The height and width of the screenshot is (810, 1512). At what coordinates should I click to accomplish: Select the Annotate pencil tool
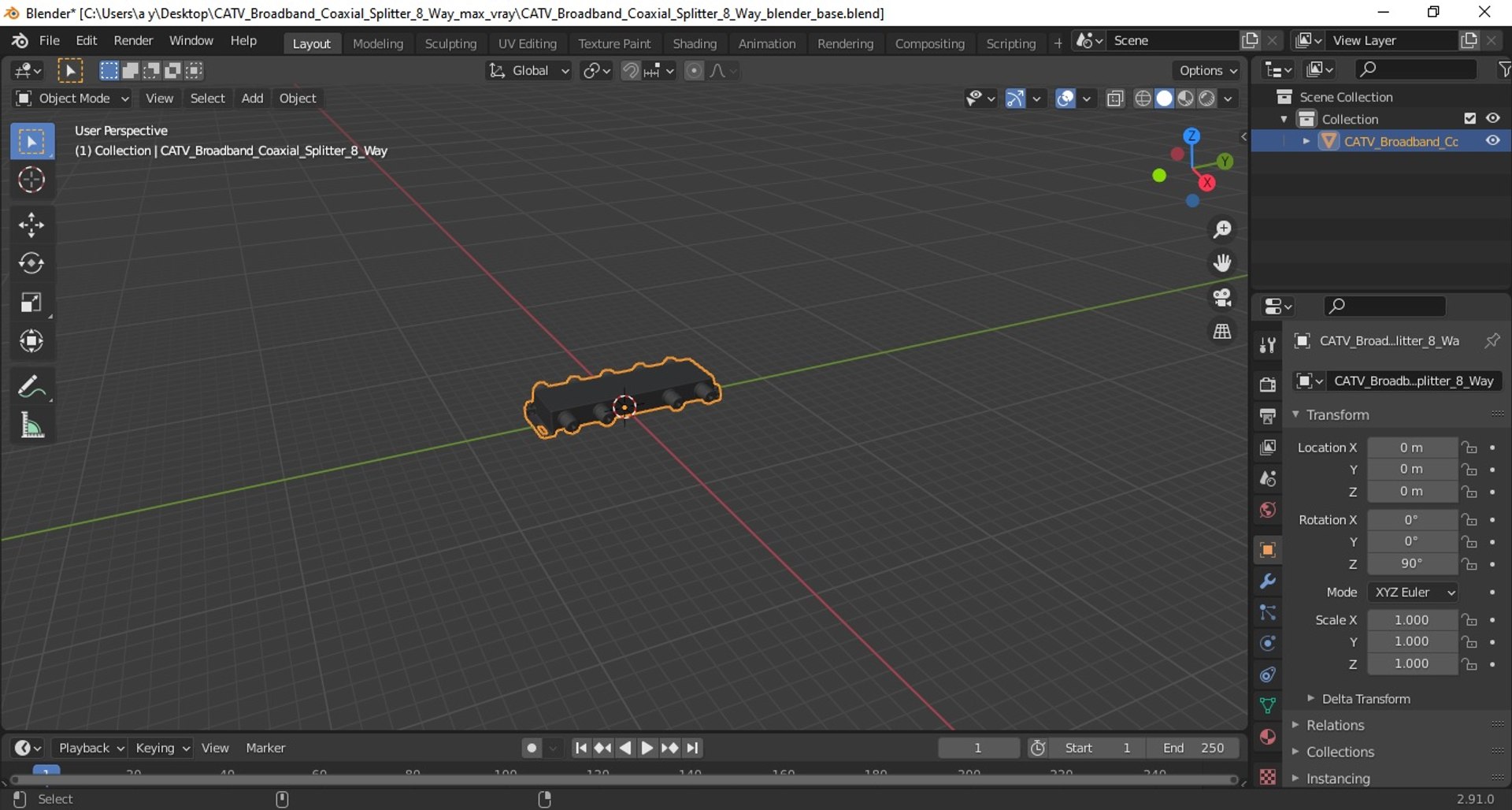pos(31,387)
